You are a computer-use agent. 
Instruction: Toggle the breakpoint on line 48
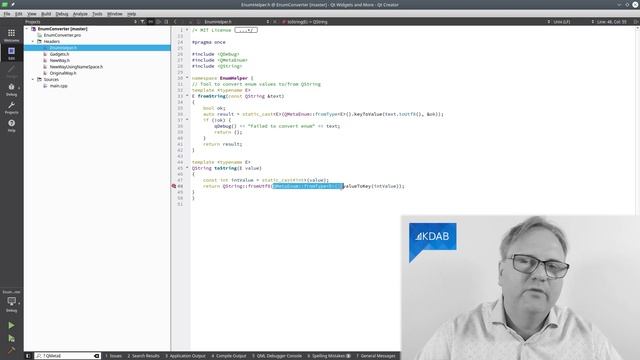tap(173, 186)
